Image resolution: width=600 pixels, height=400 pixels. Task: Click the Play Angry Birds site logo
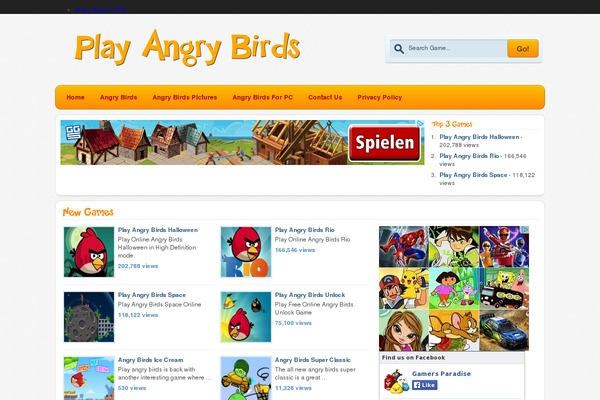(187, 47)
